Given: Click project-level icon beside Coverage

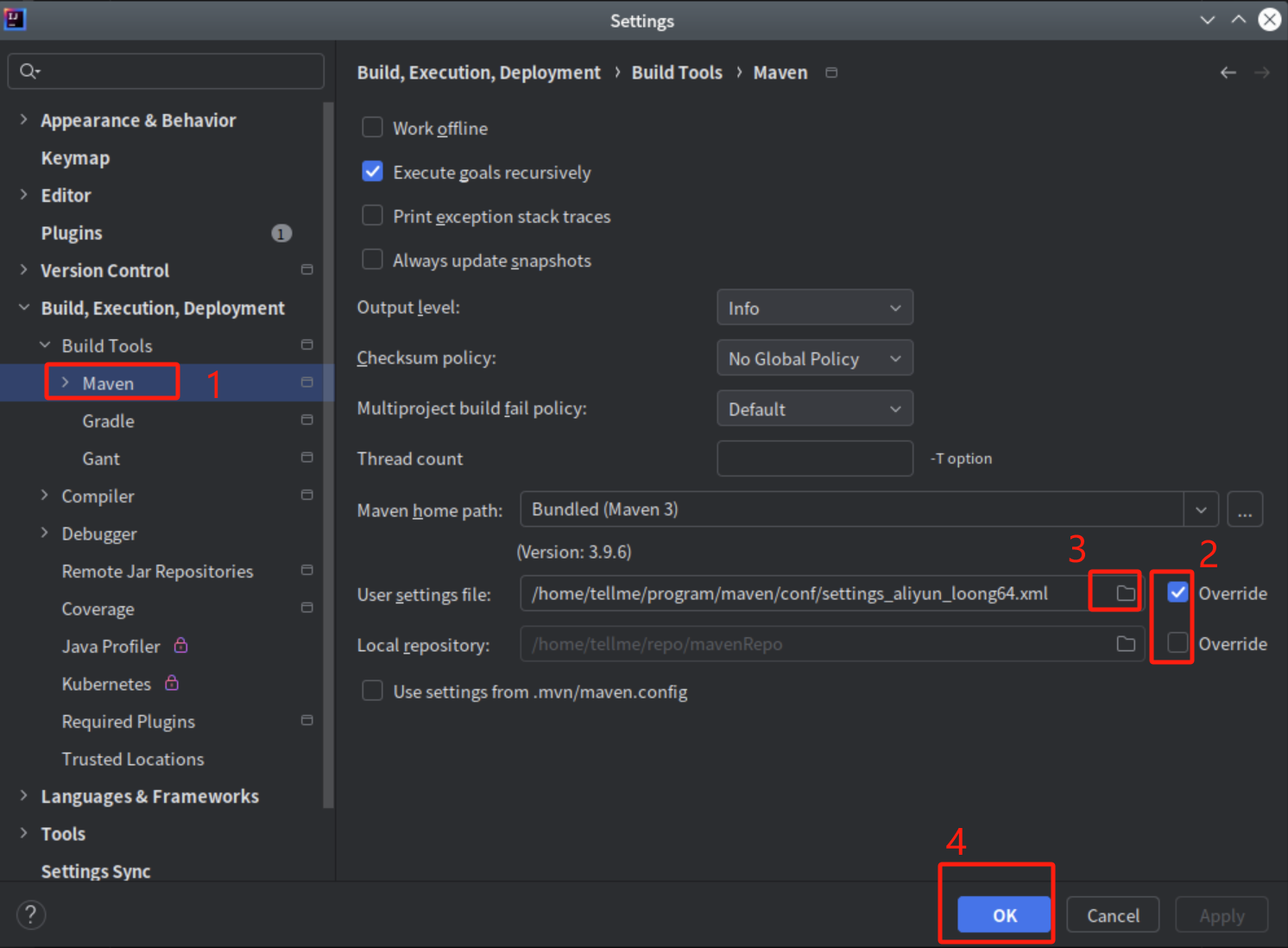Looking at the screenshot, I should click(x=306, y=609).
